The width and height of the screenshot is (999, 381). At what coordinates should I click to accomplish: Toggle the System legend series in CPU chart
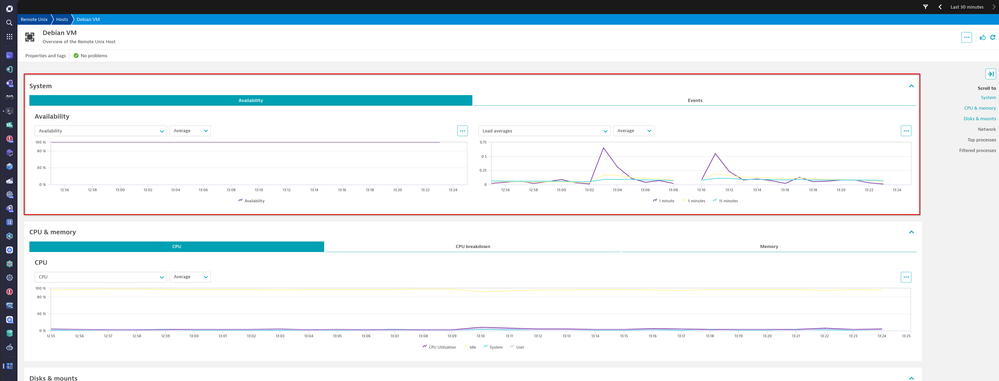(492, 347)
